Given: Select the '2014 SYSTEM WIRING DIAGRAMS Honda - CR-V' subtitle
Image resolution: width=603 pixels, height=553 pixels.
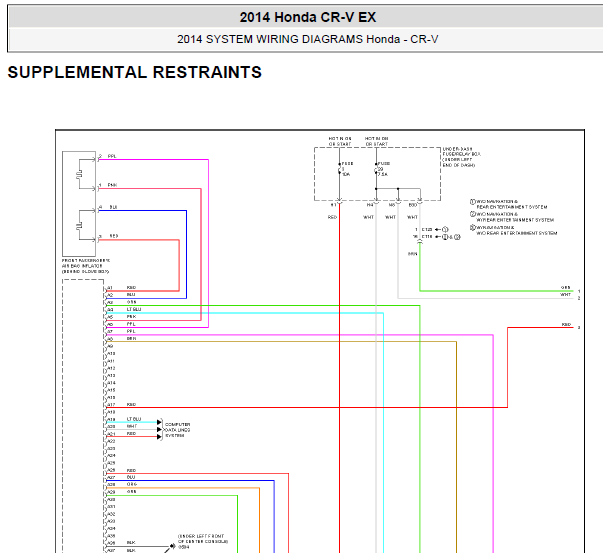Looking at the screenshot, I should (308, 39).
